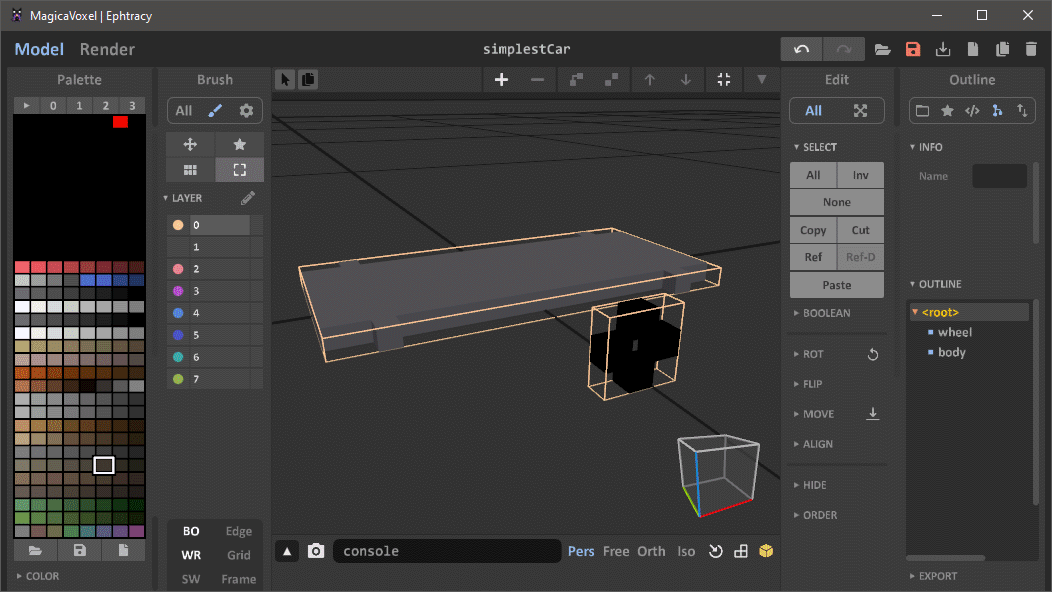Expand the EXPORT section

tap(937, 576)
